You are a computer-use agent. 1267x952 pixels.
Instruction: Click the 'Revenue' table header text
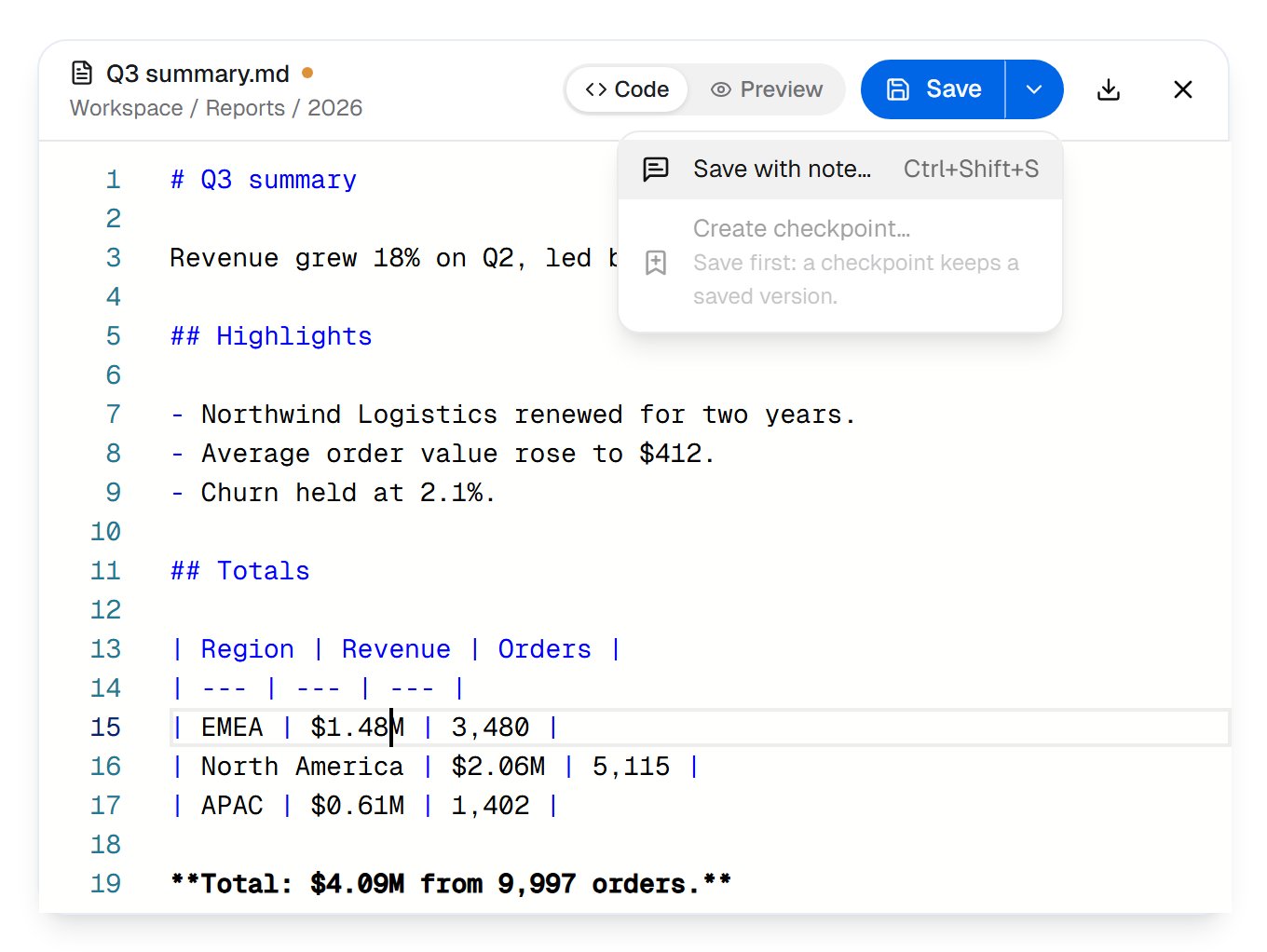pyautogui.click(x=396, y=649)
